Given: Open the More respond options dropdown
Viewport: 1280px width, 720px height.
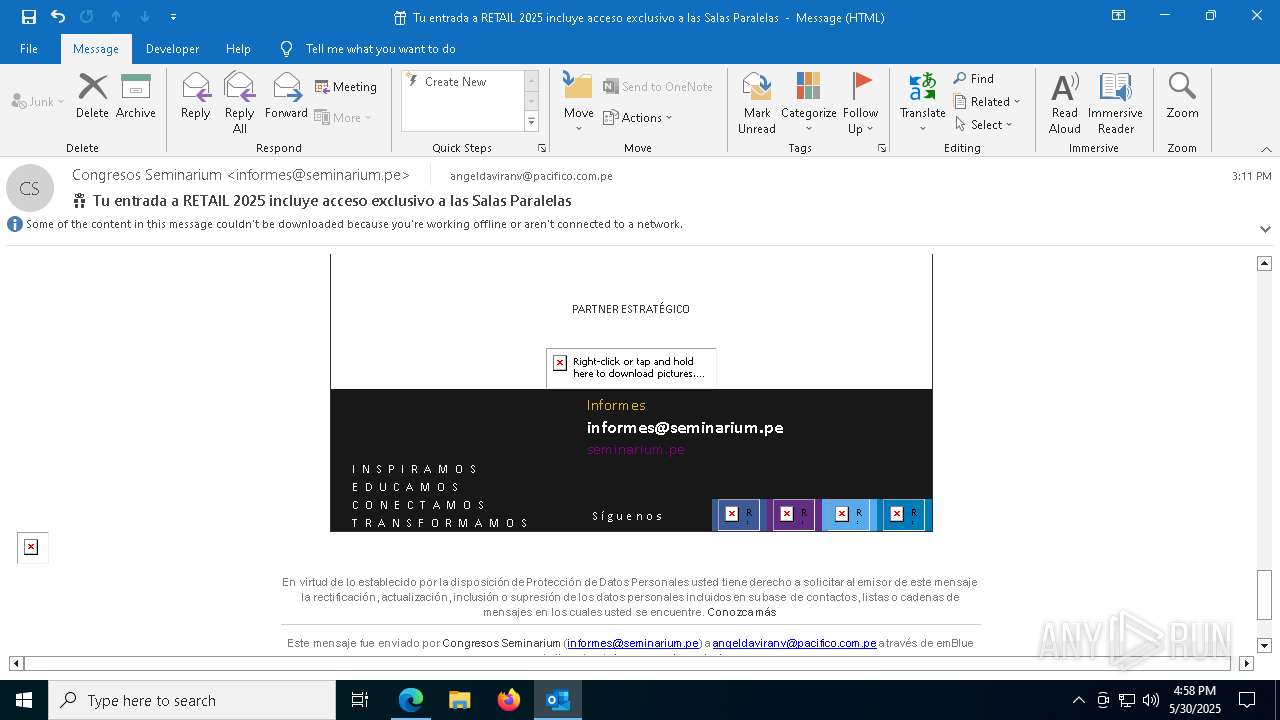Looking at the screenshot, I should [343, 117].
